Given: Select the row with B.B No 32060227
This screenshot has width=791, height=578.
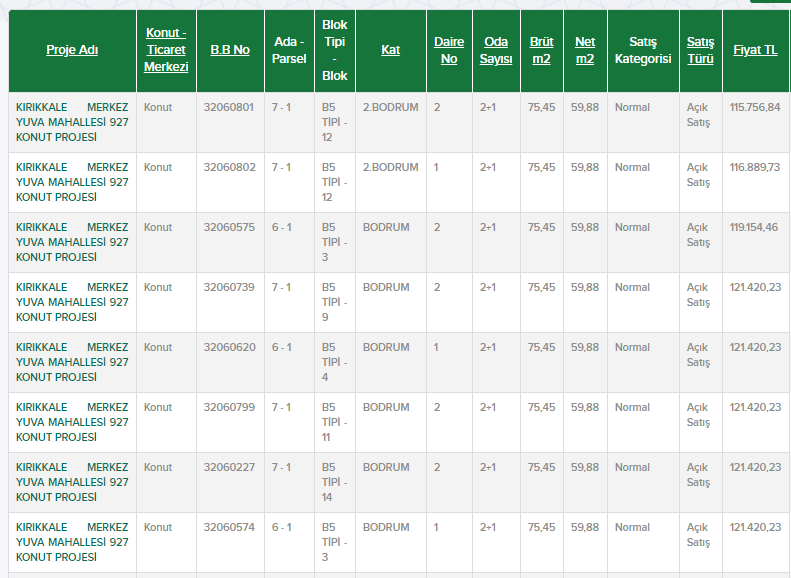Looking at the screenshot, I should [x=228, y=467].
